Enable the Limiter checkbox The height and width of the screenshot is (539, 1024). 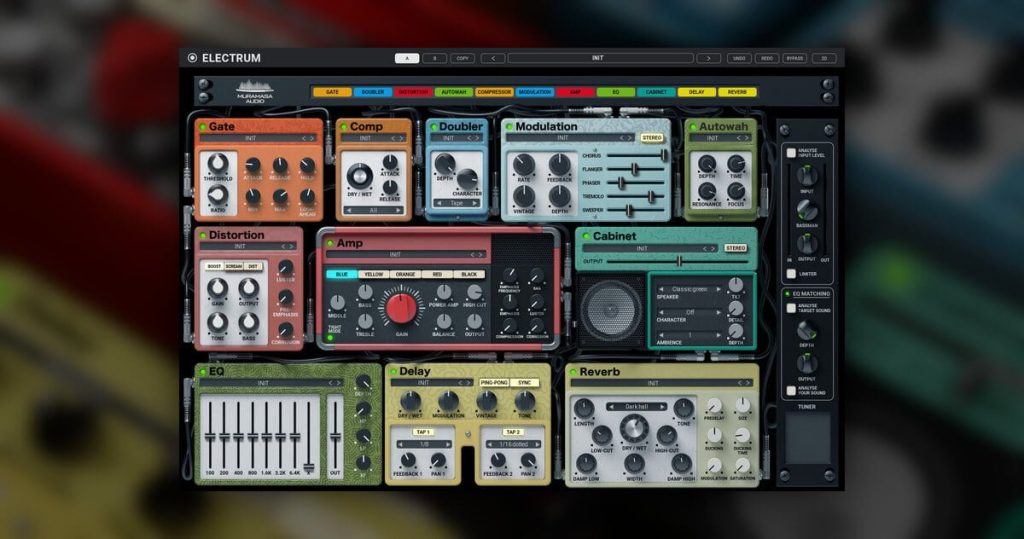[x=791, y=274]
